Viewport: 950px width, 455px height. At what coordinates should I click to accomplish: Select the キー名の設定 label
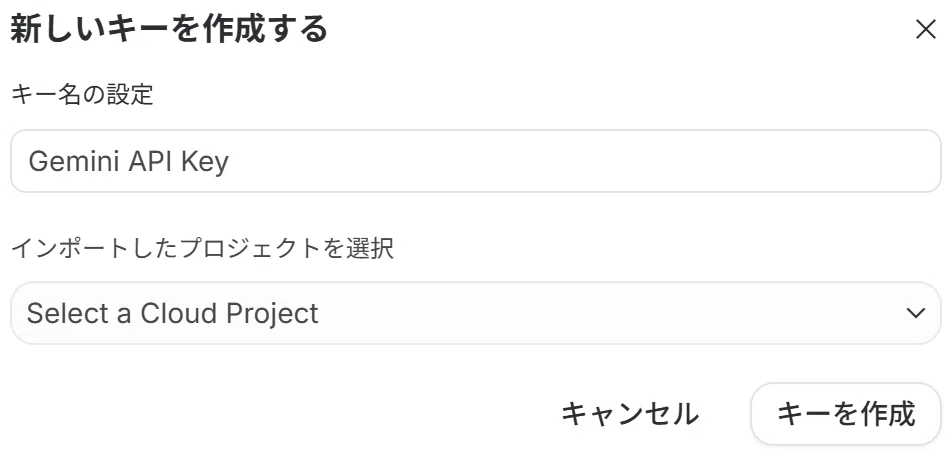pos(82,95)
